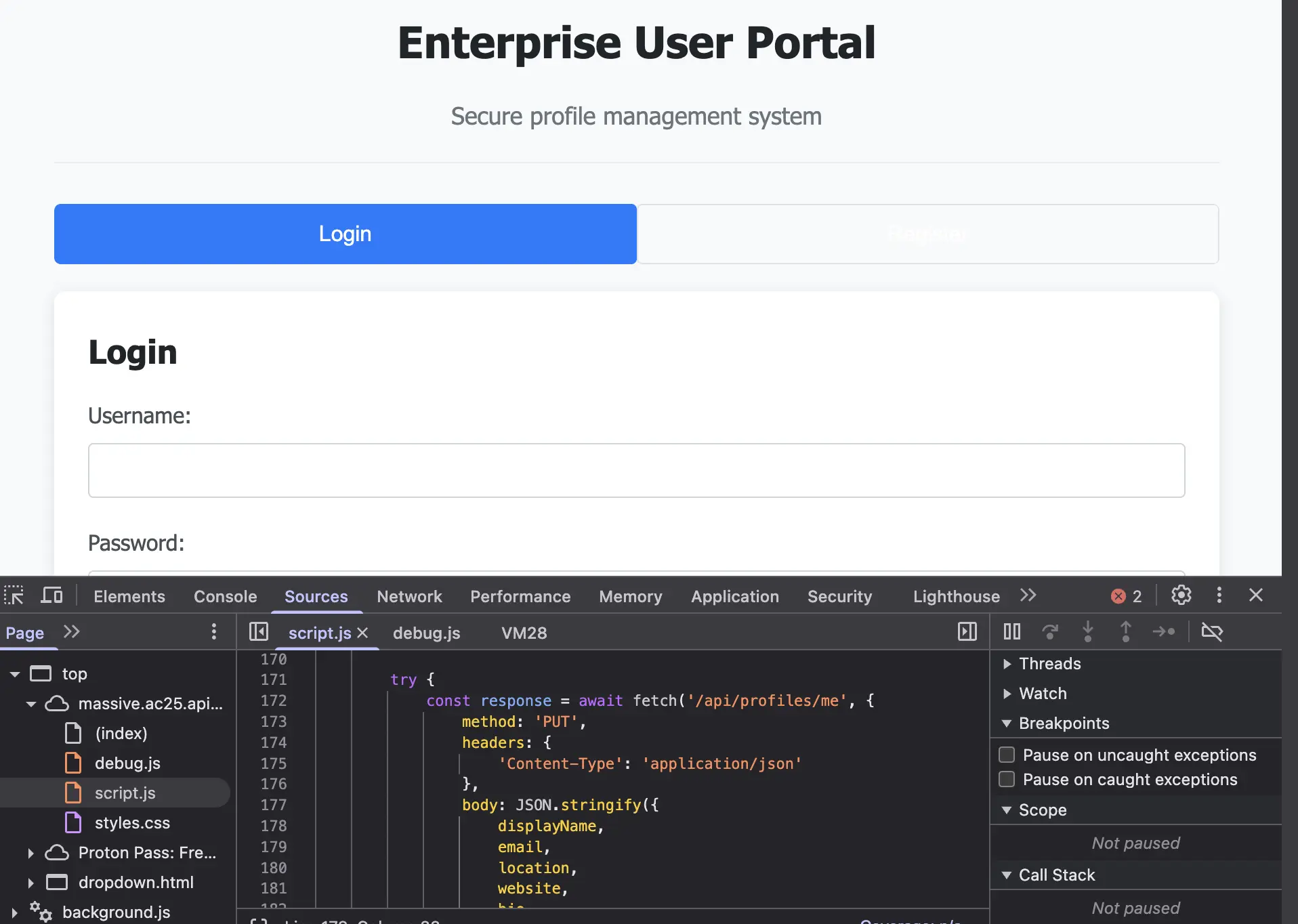Expand the Watch section
The image size is (1298, 924).
(1007, 694)
